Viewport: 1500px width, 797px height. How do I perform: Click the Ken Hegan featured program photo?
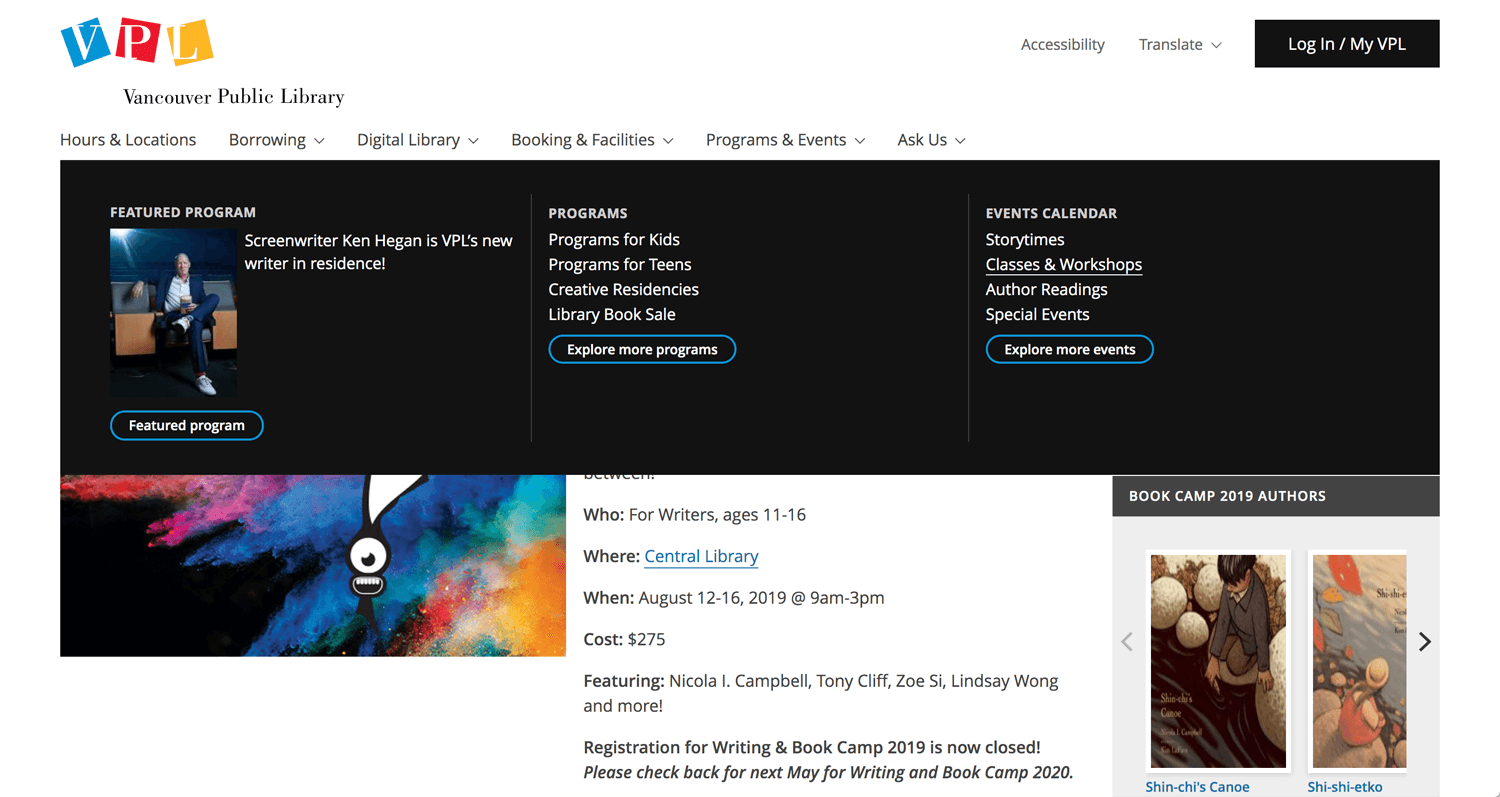173,313
